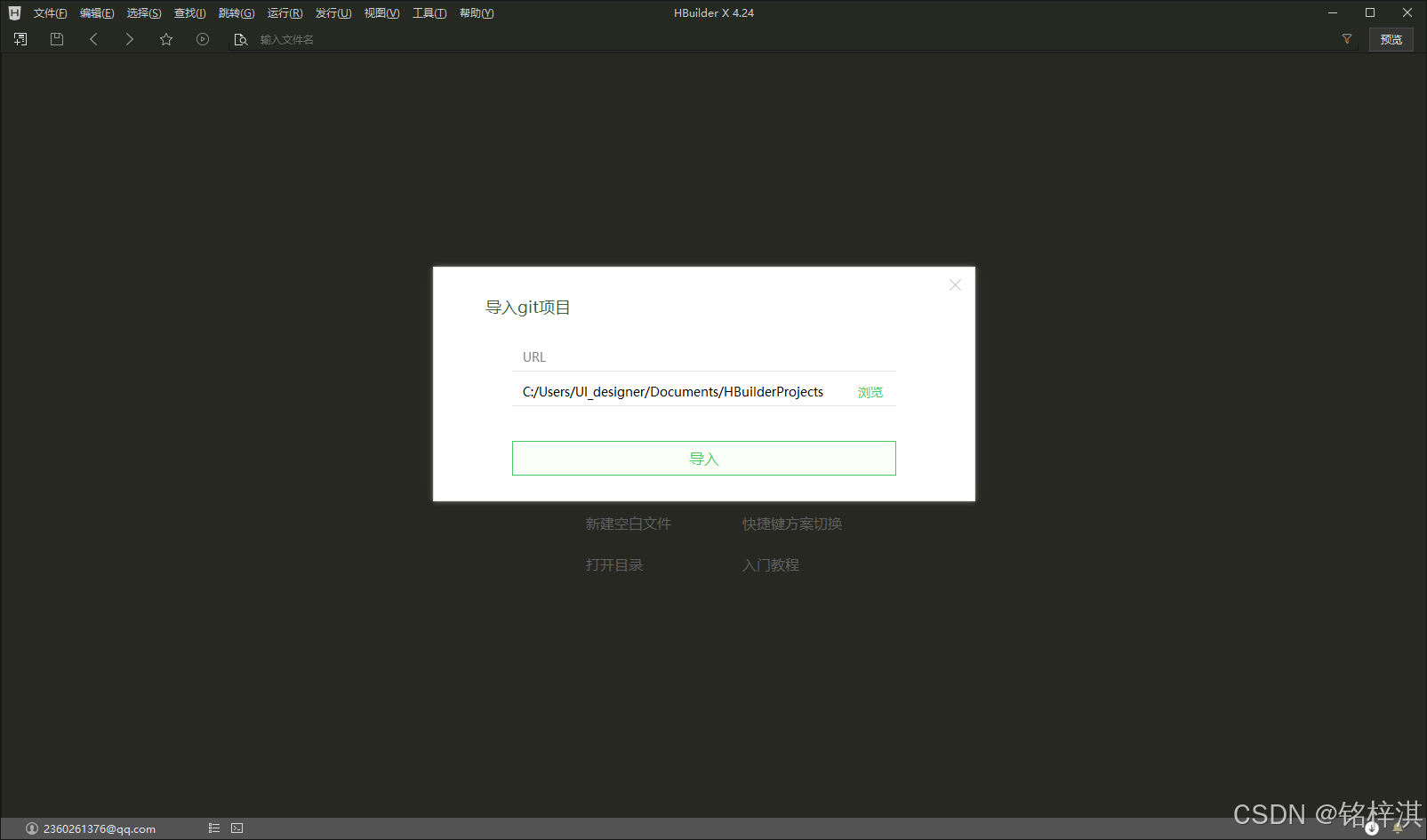This screenshot has height=840, width=1427.
Task: Click the run play circle icon
Action: (x=203, y=39)
